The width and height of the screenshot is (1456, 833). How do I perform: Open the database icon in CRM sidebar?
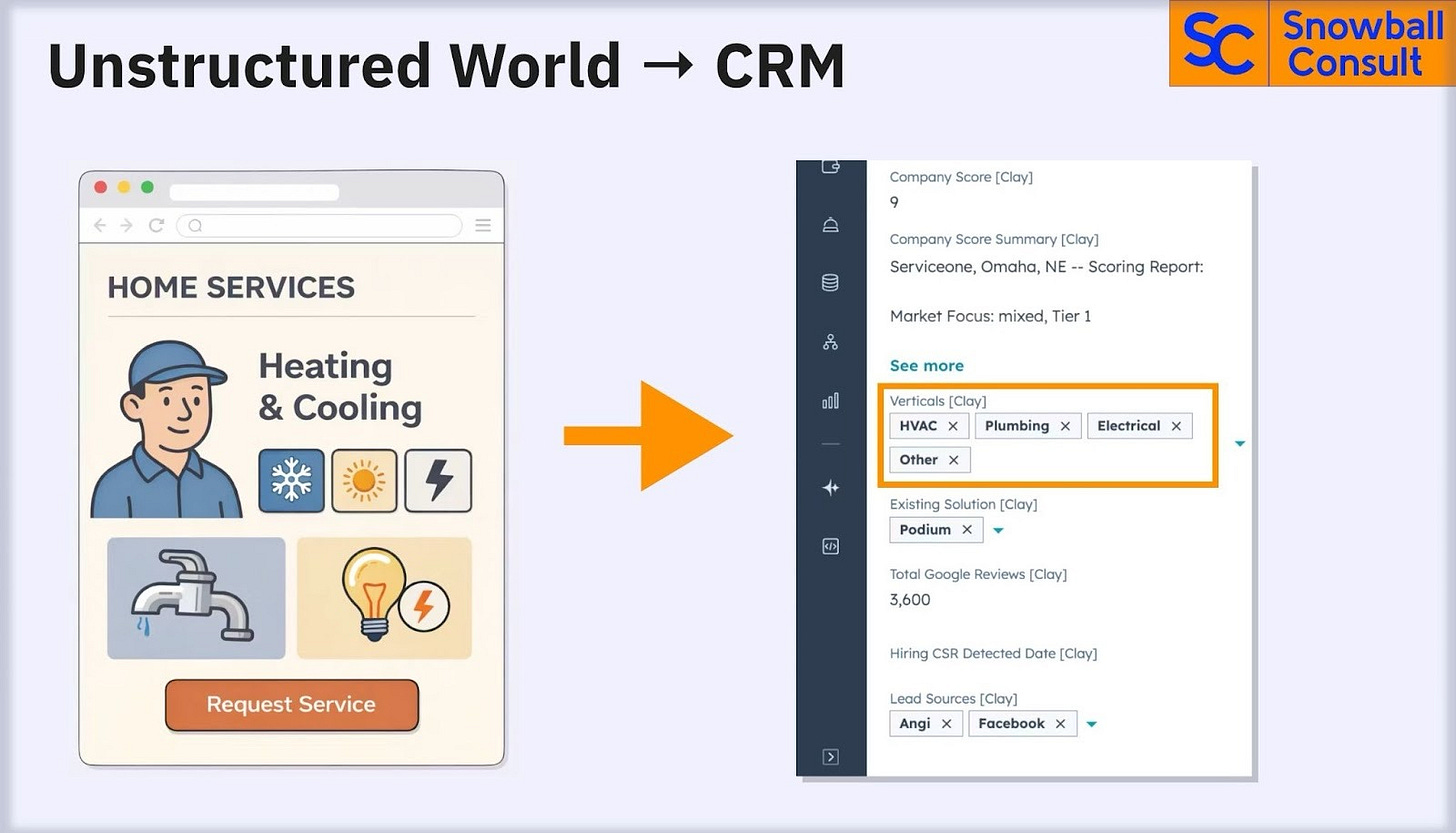coord(830,283)
